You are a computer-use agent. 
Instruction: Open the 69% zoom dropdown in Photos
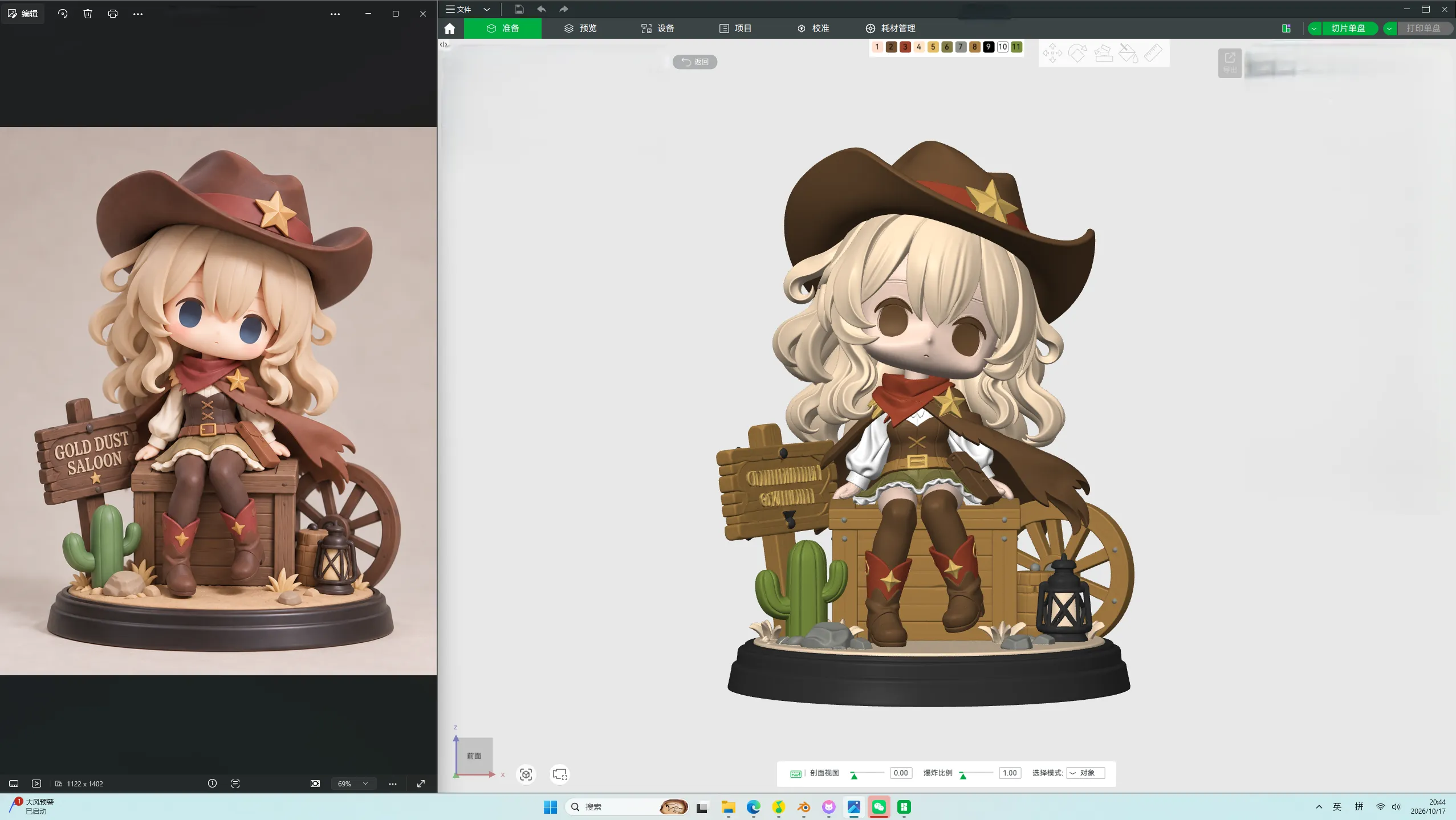[x=353, y=784]
